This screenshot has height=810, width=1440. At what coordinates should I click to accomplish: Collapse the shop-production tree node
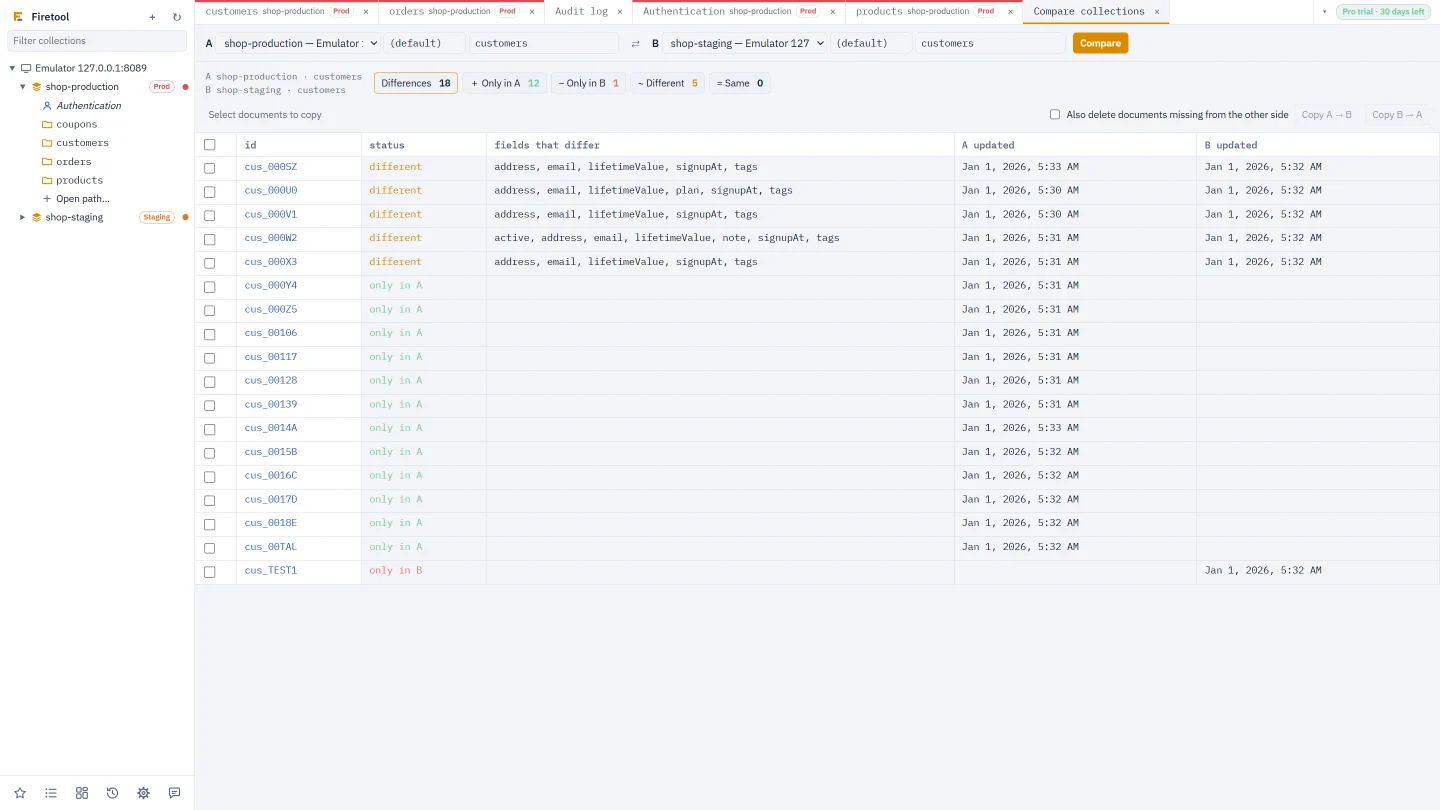[23, 87]
